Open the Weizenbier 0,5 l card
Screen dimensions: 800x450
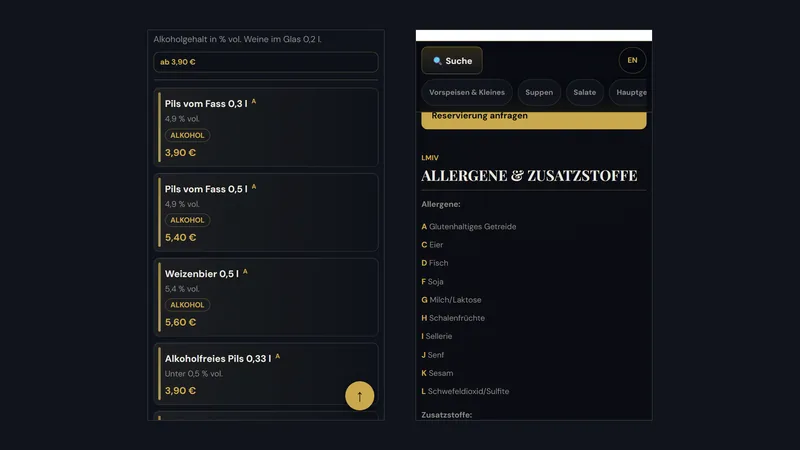click(266, 297)
